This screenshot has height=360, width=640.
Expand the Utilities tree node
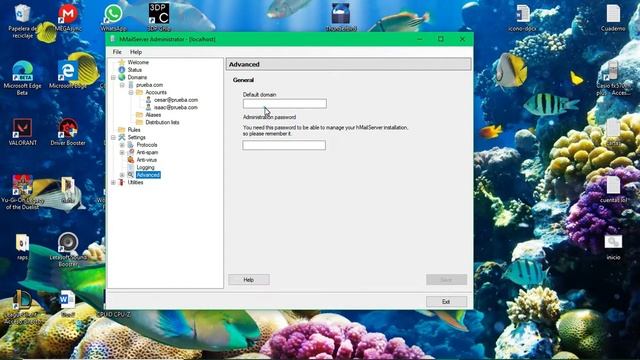(x=113, y=182)
